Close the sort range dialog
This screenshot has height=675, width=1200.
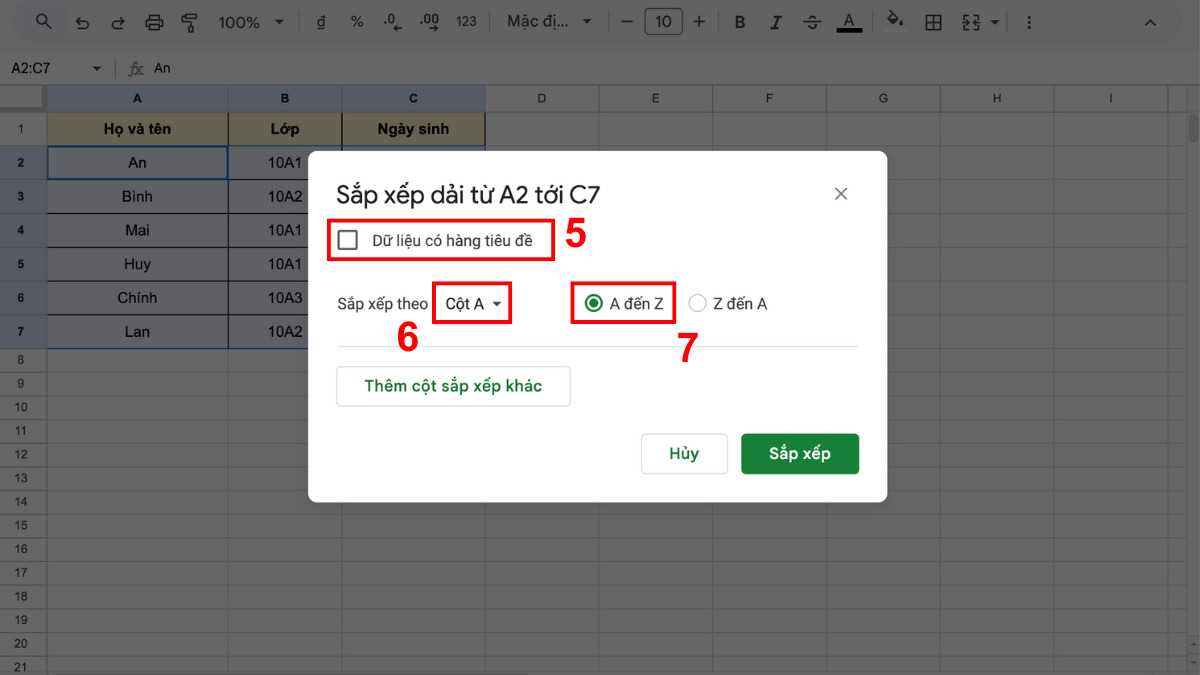click(841, 194)
